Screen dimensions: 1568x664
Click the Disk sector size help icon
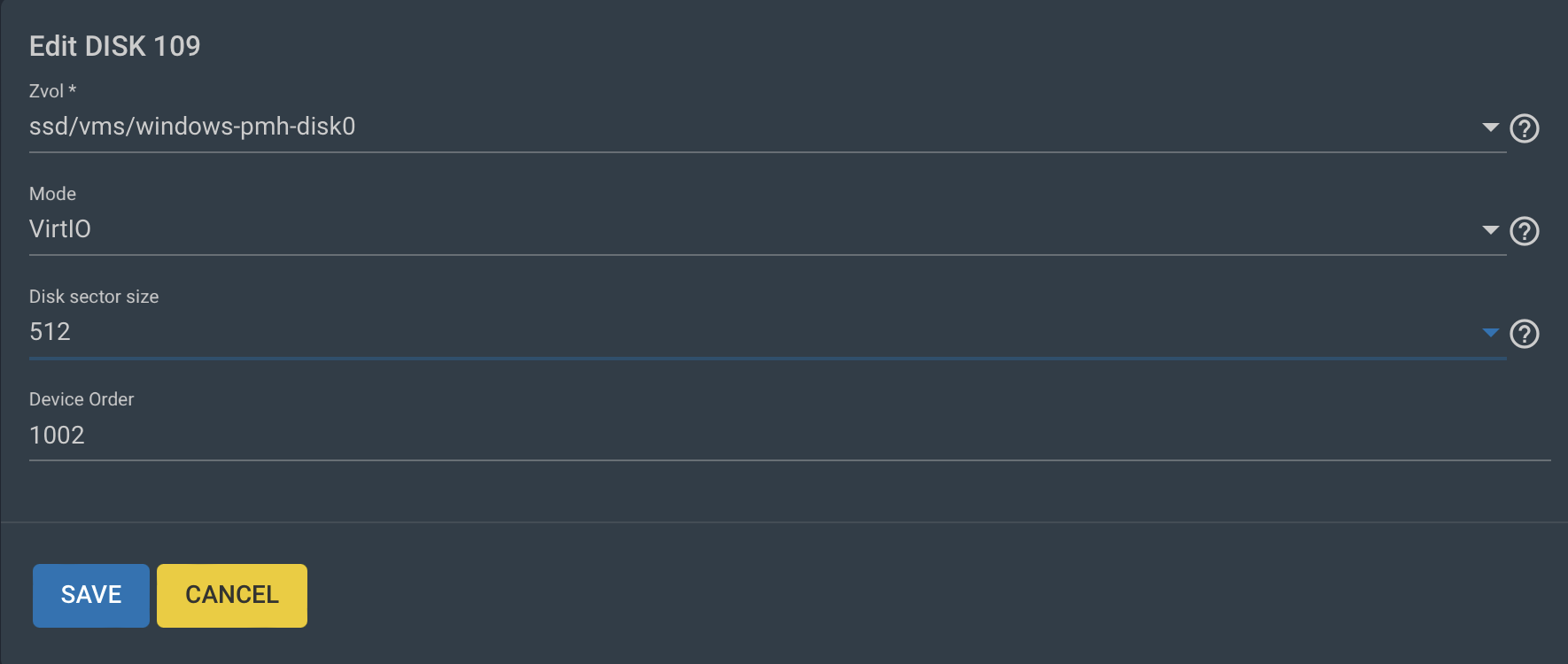point(1524,334)
